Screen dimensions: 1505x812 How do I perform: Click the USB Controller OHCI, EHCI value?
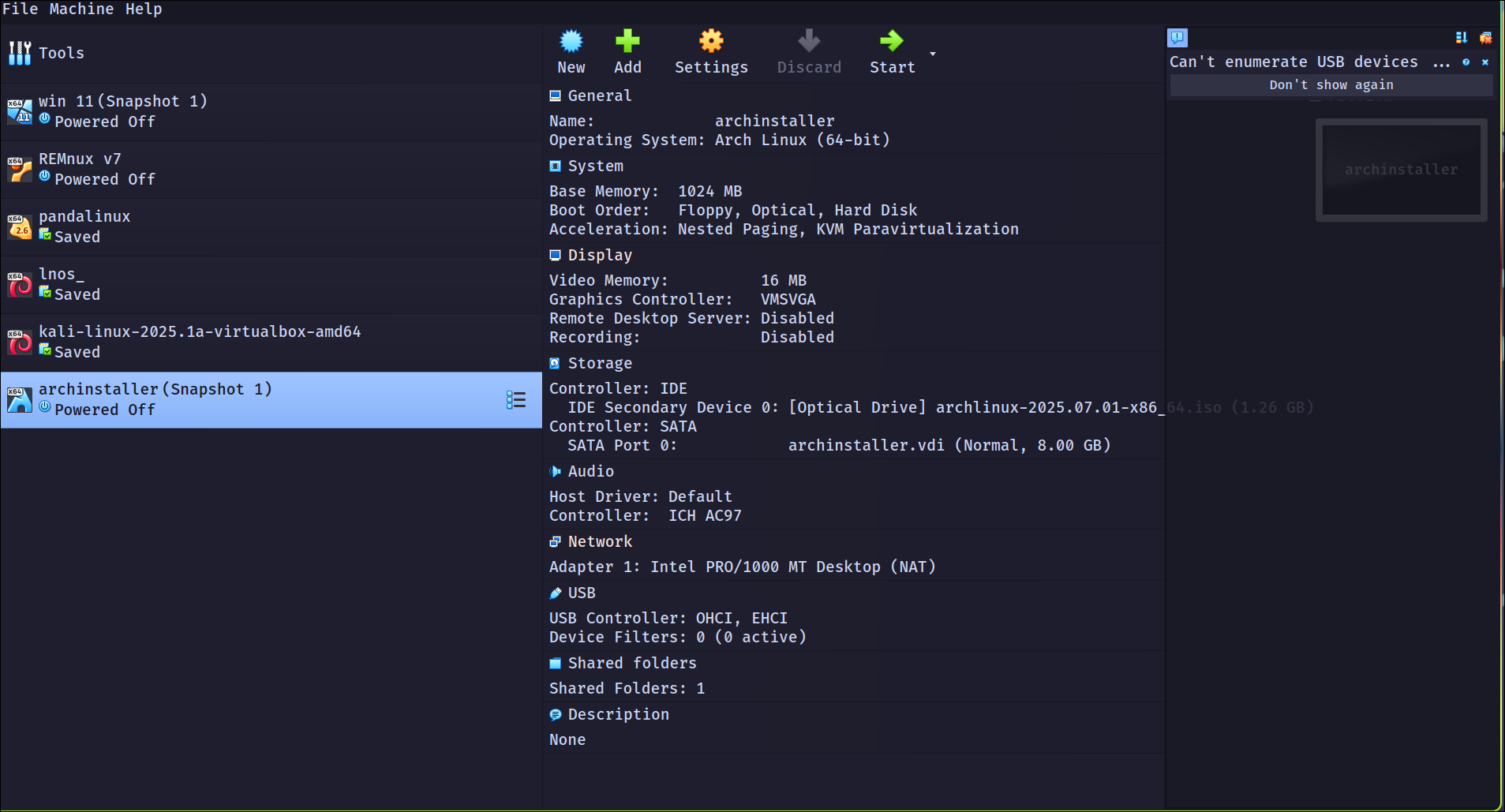[x=741, y=618]
